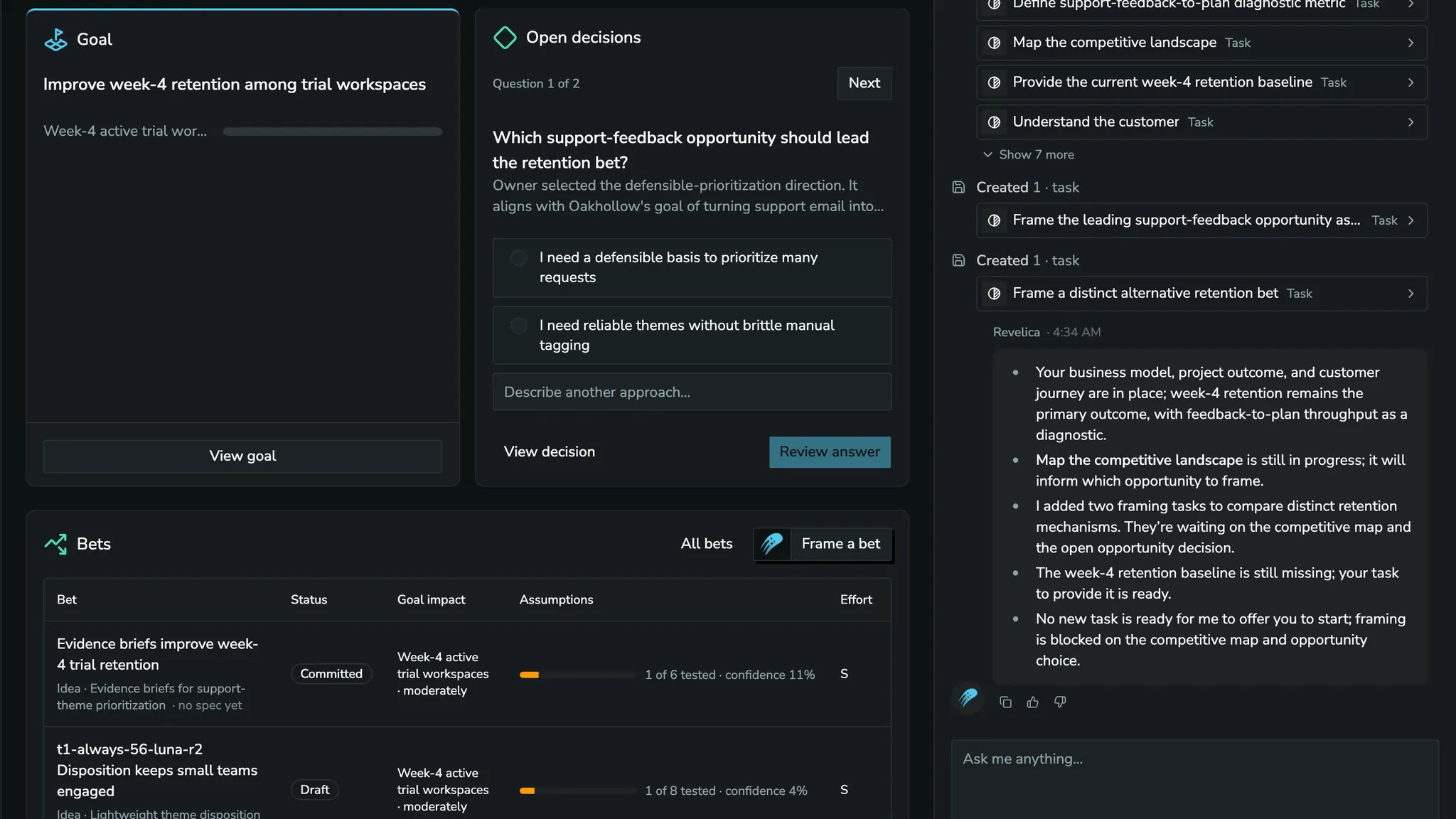Expand the Show 7 more tasks list
Viewport: 1456px width, 819px height.
point(1028,155)
